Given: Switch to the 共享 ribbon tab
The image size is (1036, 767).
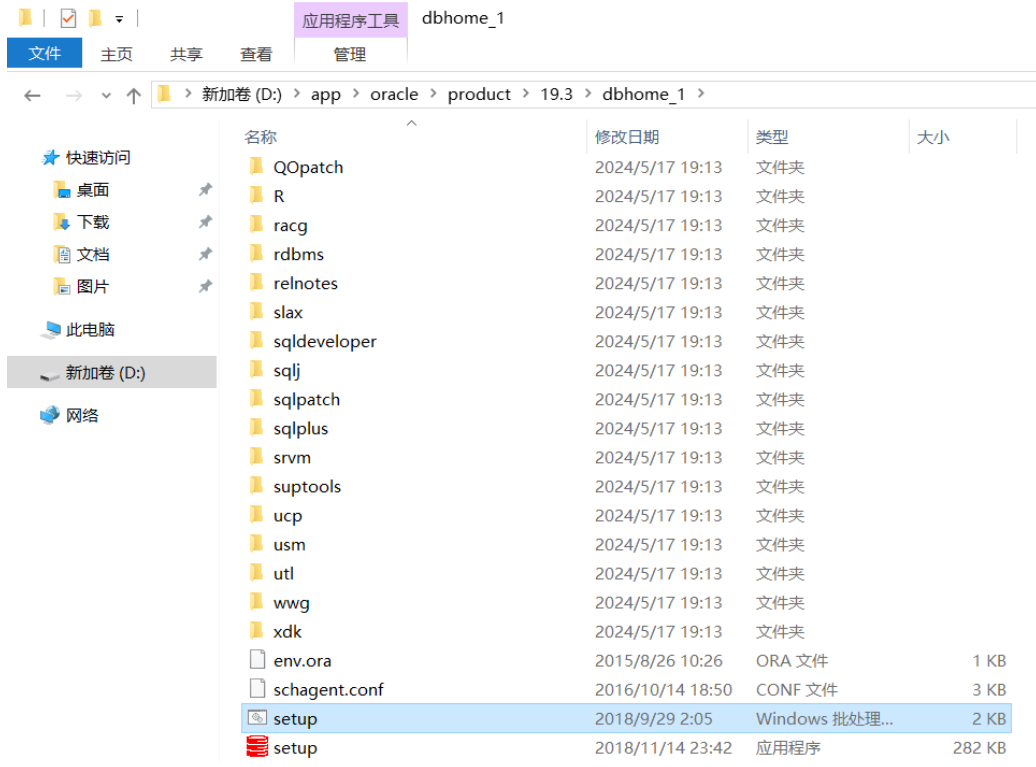Looking at the screenshot, I should (x=186, y=54).
